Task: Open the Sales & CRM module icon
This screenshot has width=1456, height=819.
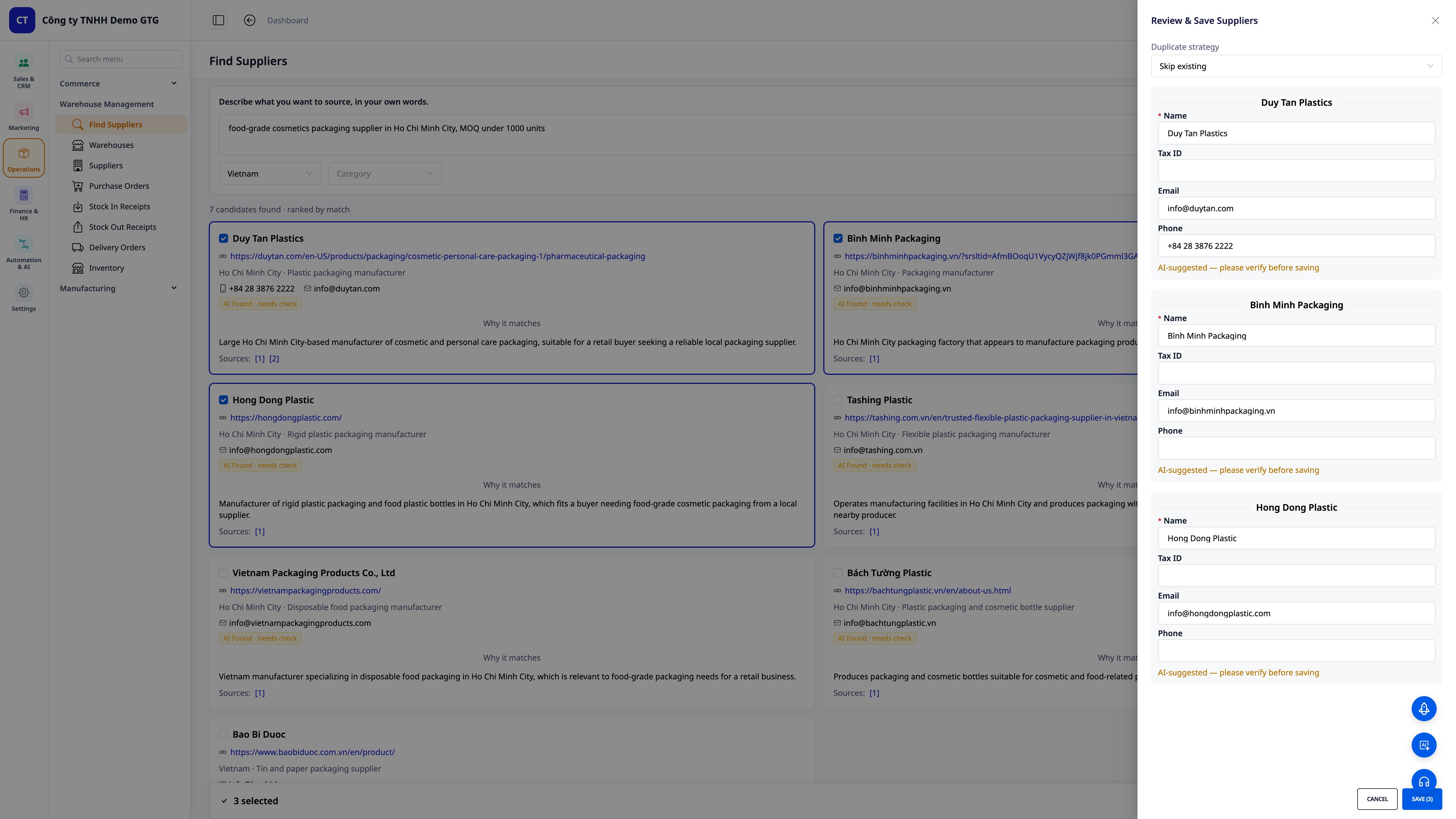Action: pyautogui.click(x=24, y=63)
